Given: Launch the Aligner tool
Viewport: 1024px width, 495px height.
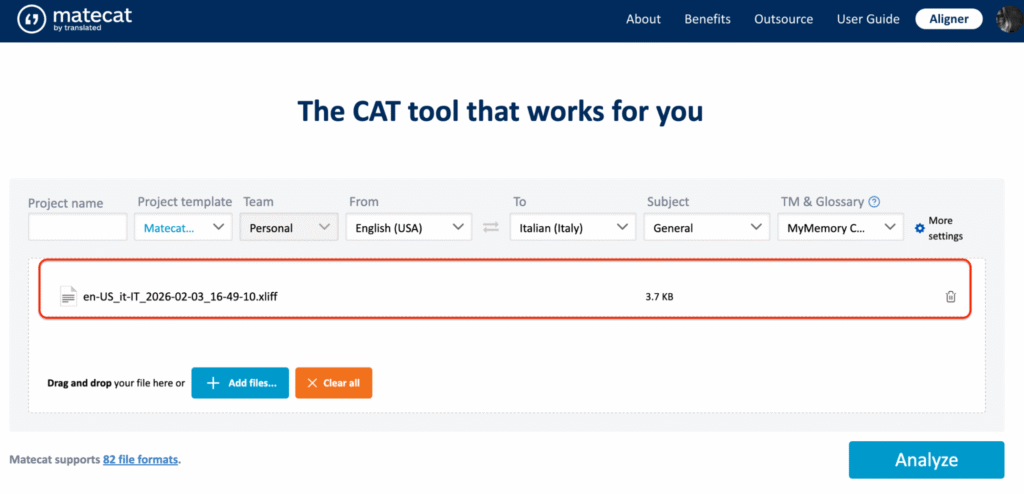Looking at the screenshot, I should coord(949,19).
